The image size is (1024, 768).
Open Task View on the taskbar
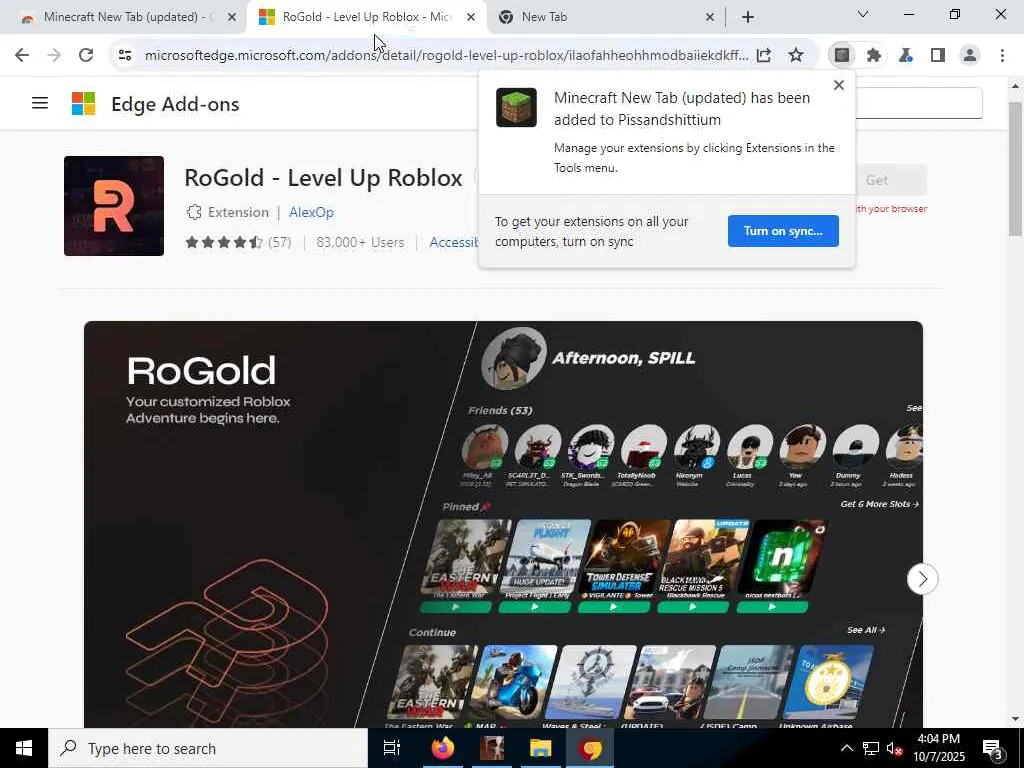391,748
